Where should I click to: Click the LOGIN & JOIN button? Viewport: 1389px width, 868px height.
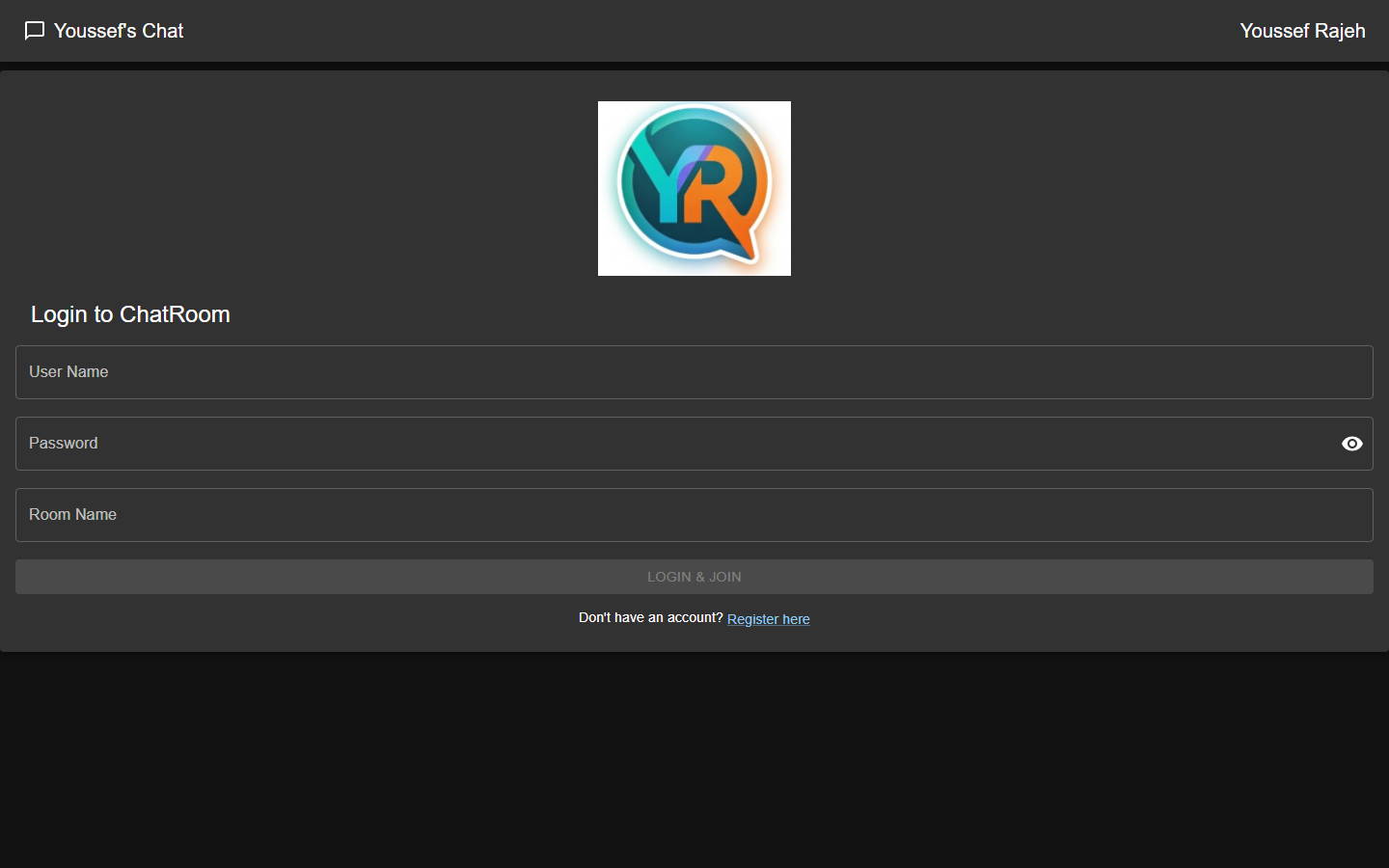click(x=694, y=577)
